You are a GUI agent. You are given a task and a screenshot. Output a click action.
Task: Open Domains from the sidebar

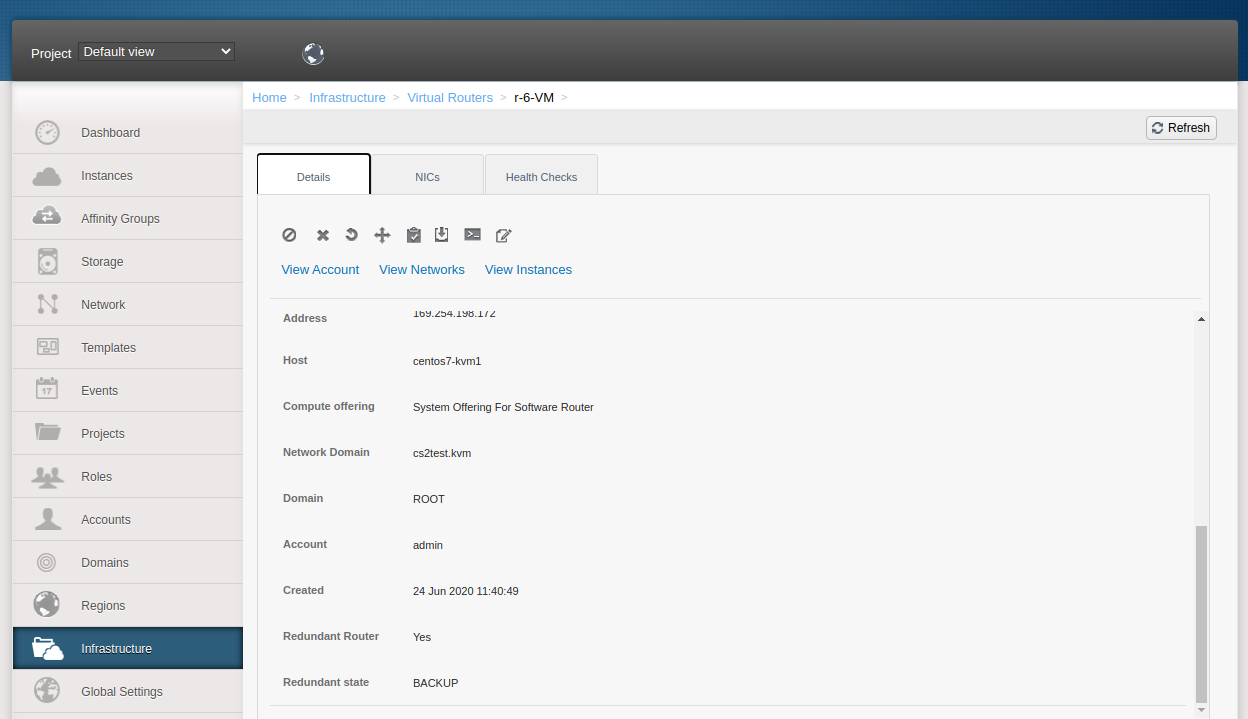click(x=127, y=562)
